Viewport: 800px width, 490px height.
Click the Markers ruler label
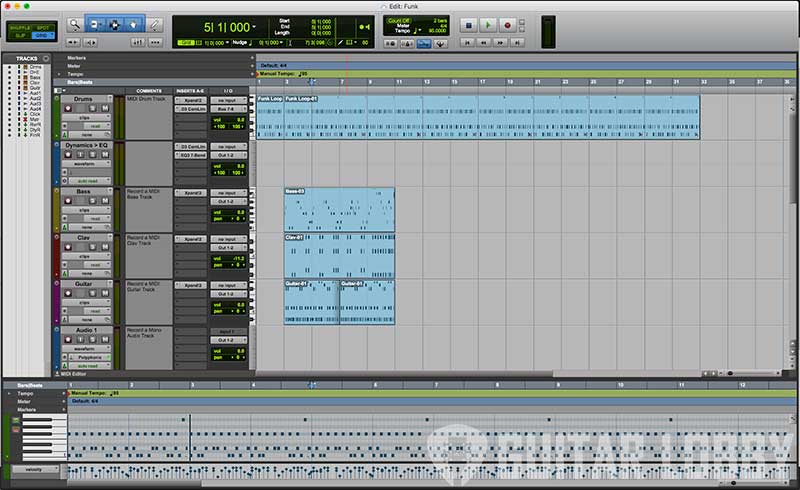point(77,58)
